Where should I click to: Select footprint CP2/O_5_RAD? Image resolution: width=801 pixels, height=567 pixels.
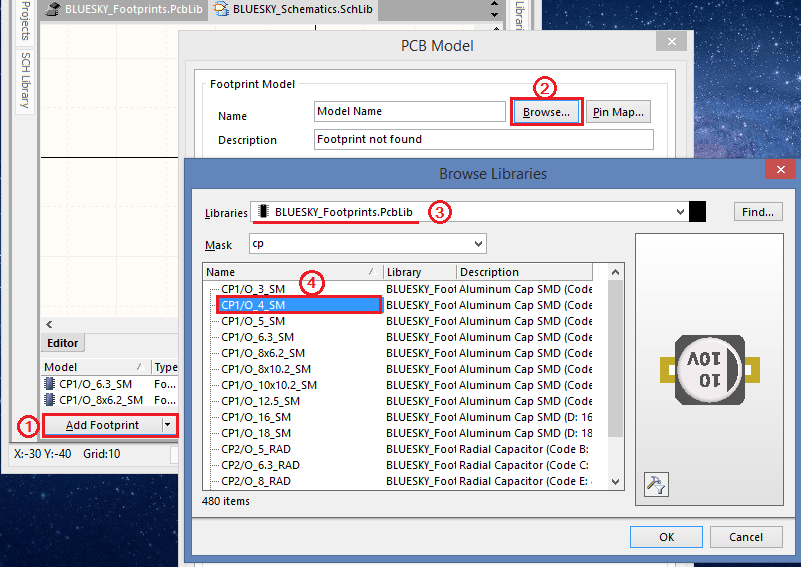(x=256, y=449)
